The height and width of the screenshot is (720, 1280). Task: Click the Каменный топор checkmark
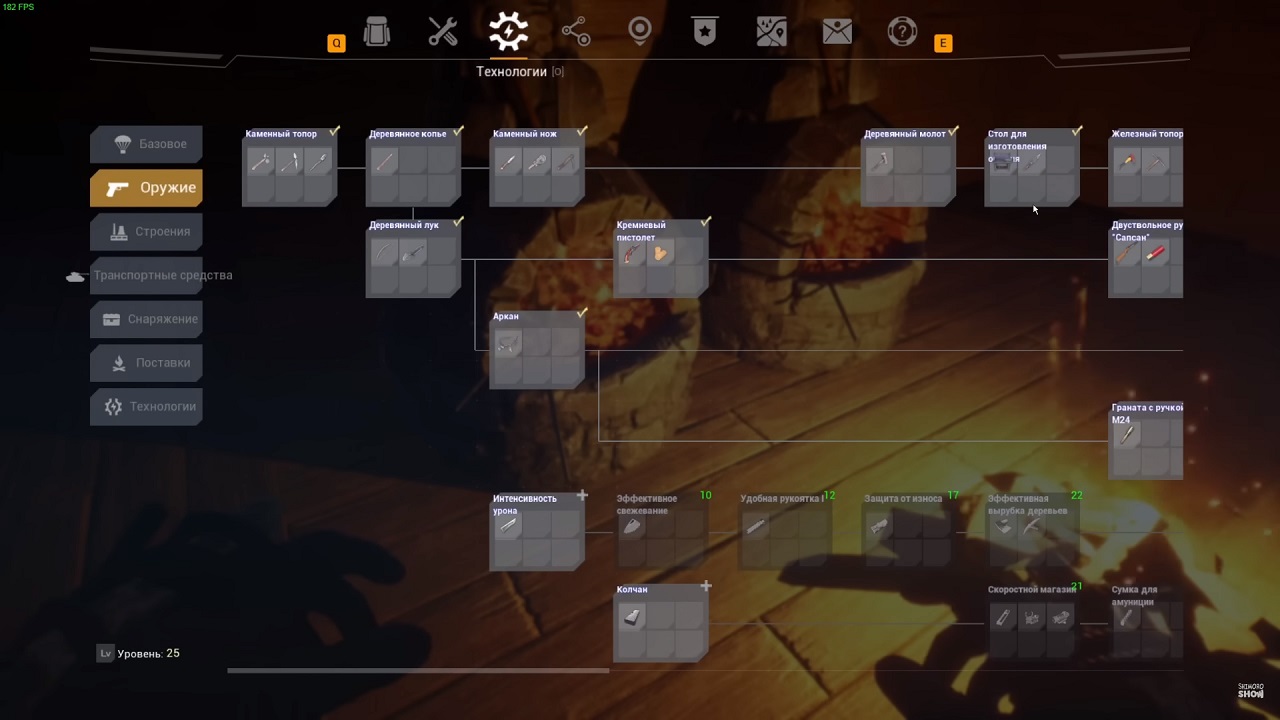(335, 131)
